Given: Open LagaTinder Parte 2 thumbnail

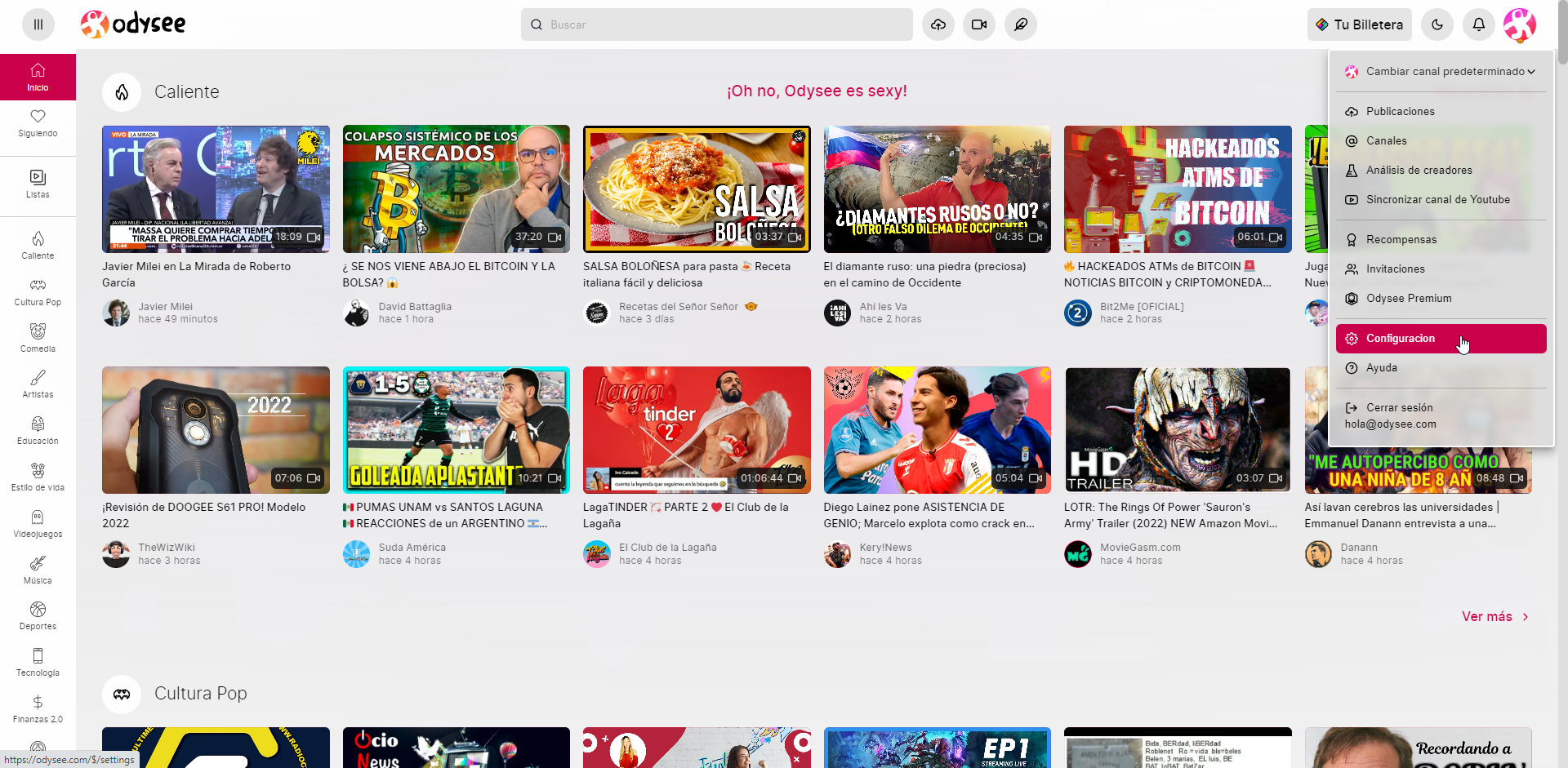Looking at the screenshot, I should pos(697,430).
